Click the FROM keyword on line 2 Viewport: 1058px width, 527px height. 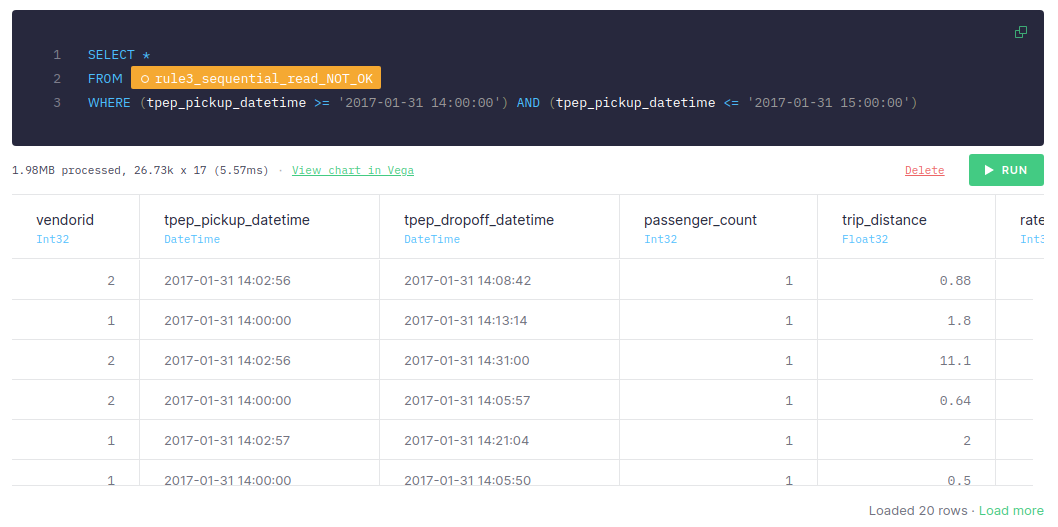(105, 79)
